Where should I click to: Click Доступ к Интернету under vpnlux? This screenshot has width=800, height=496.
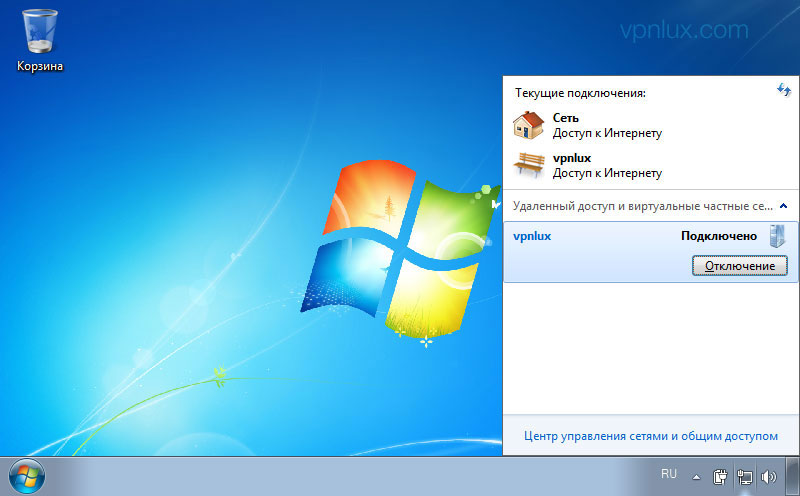click(x=607, y=173)
